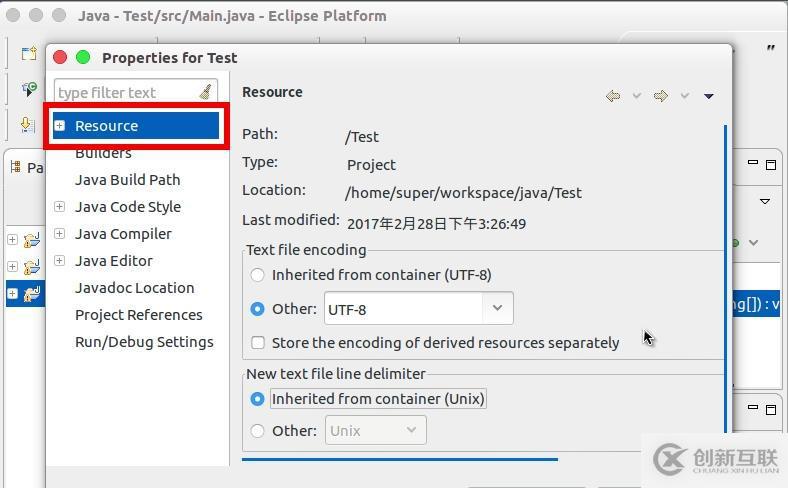This screenshot has height=488, width=788.
Task: Clear the filter text with broom icon
Action: 205,92
